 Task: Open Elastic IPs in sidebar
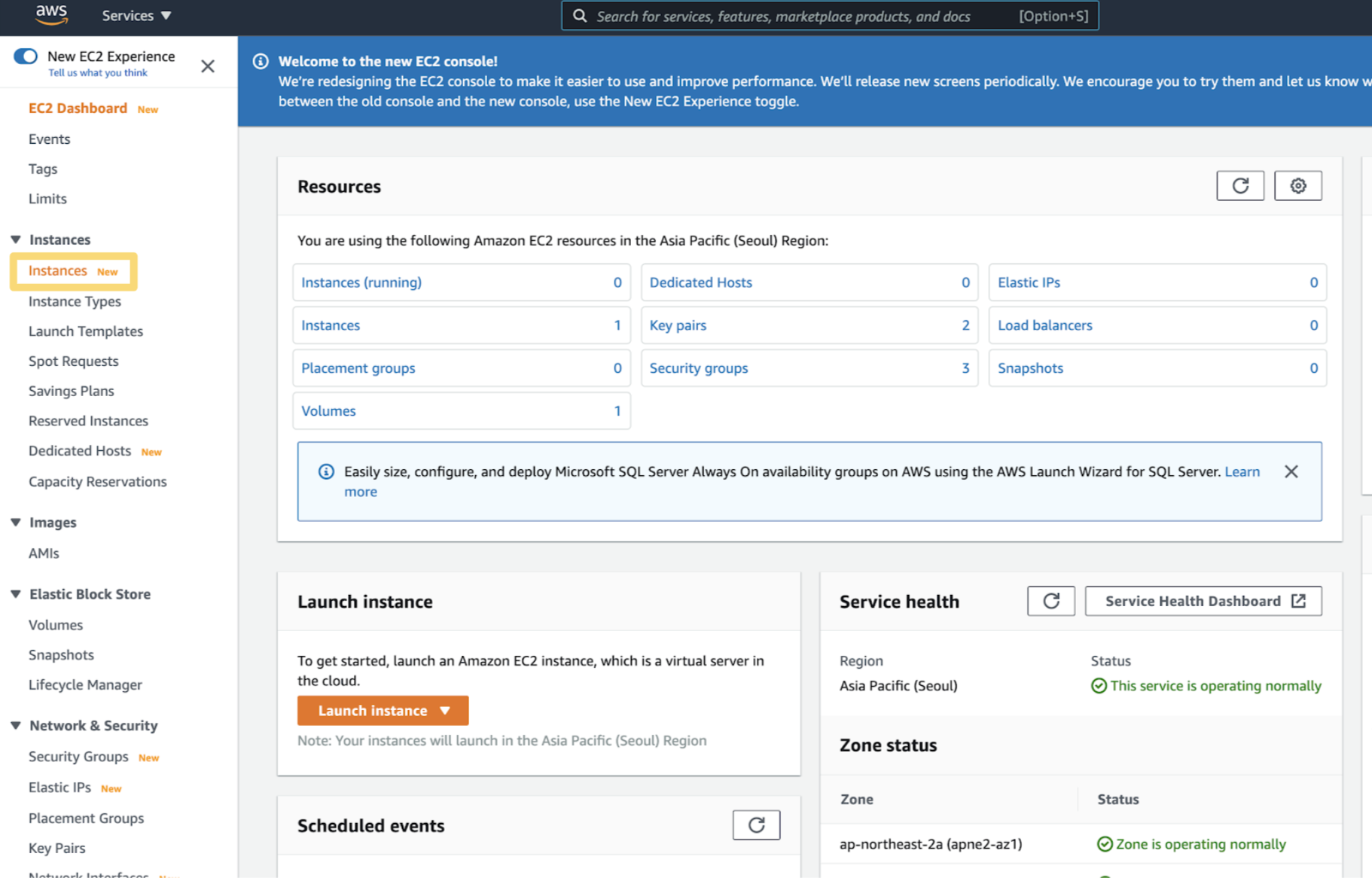(x=59, y=788)
